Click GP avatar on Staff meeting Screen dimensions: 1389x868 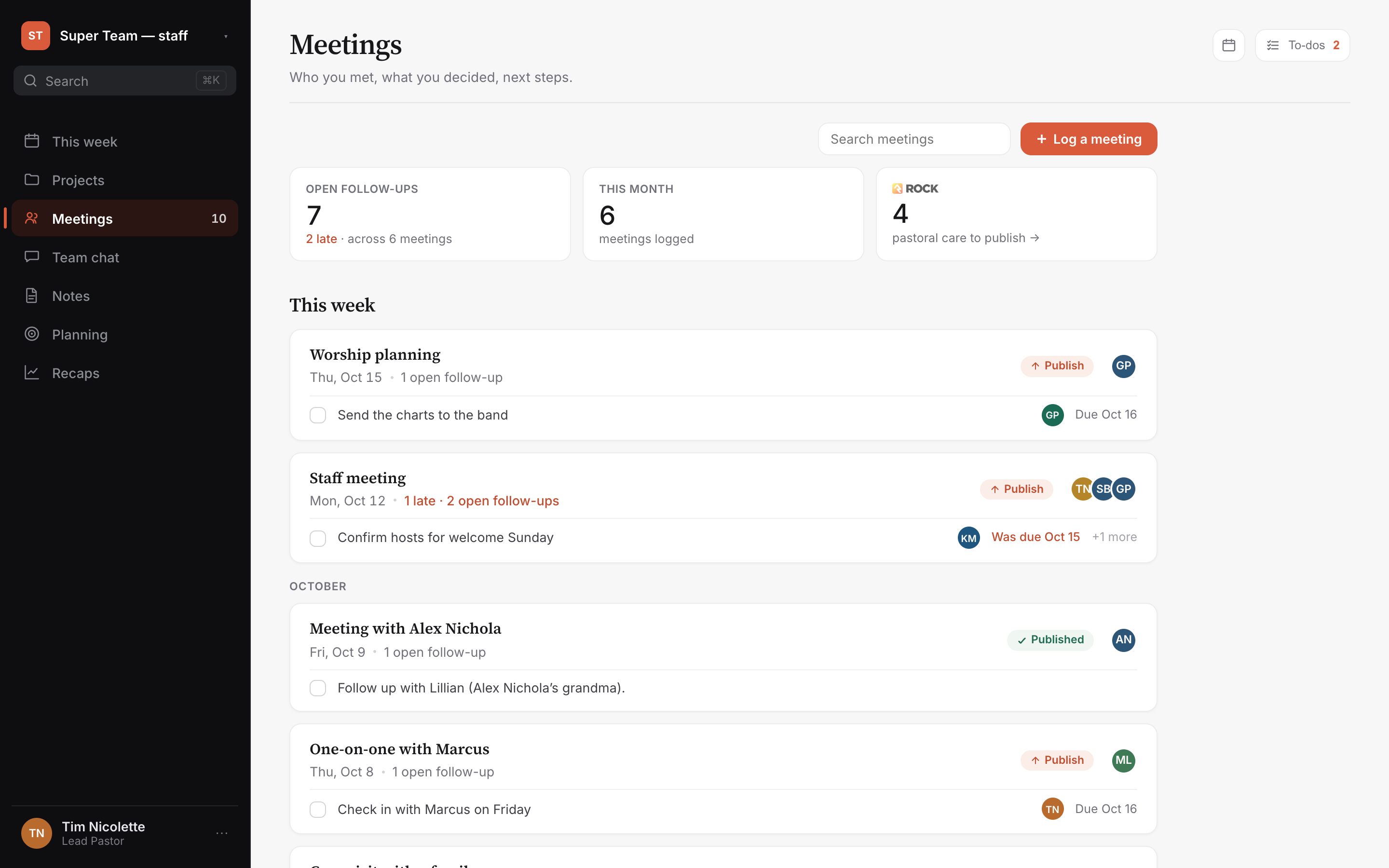coord(1123,488)
